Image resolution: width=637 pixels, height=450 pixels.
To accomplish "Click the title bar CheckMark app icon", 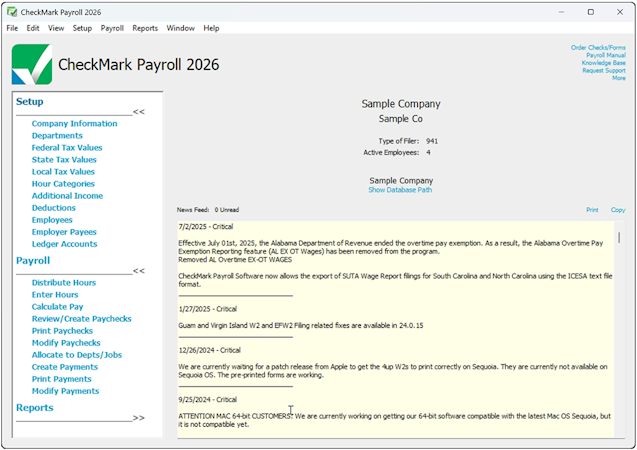I will click(x=12, y=12).
